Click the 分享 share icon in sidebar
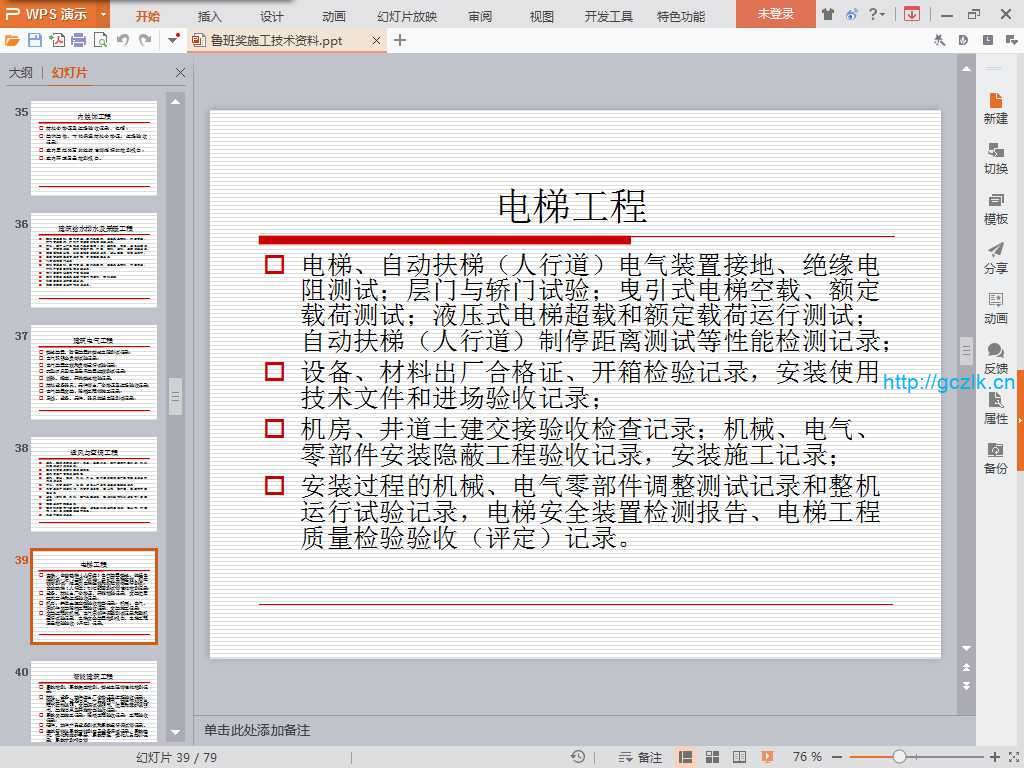The image size is (1024, 768). [995, 258]
